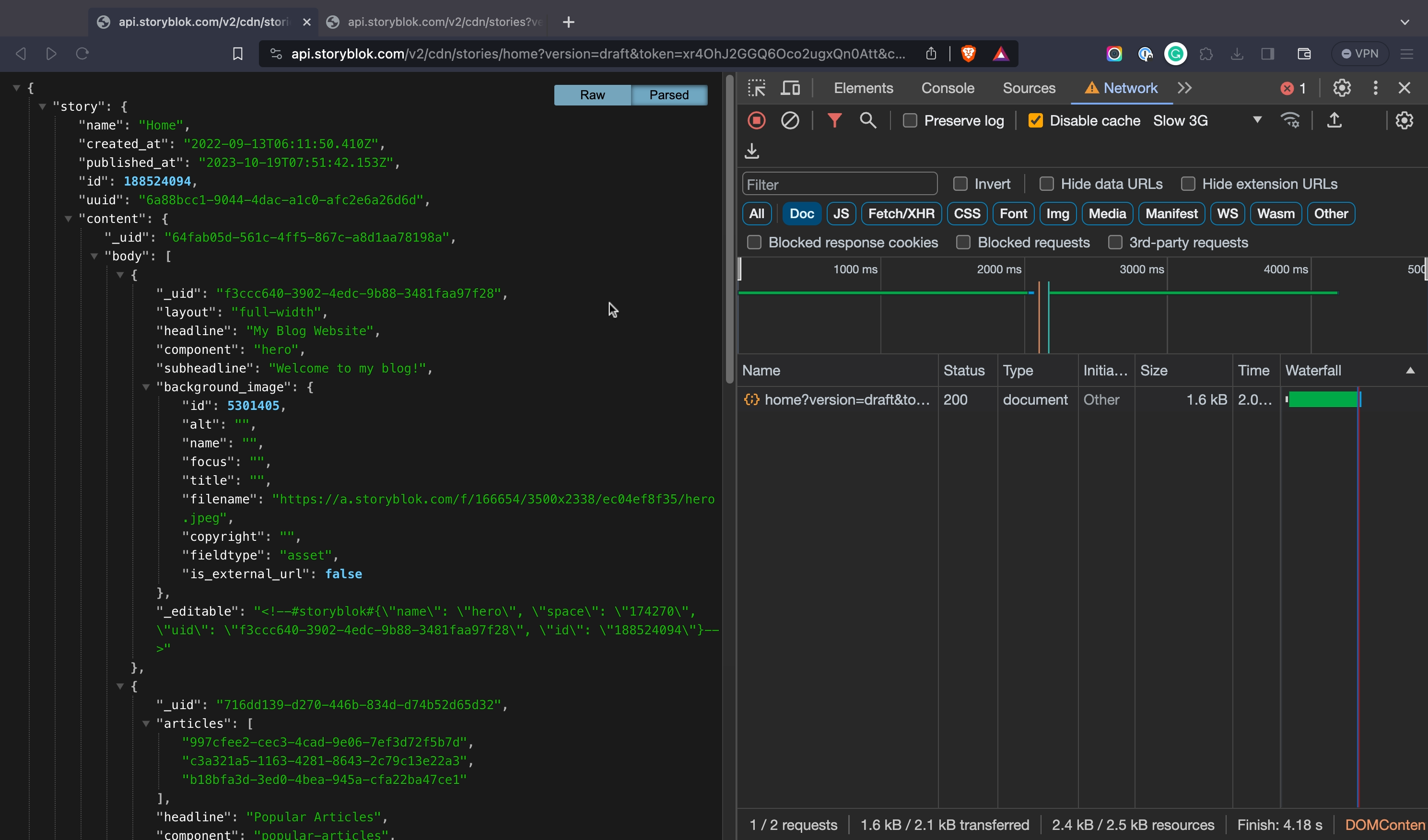Open the network conditions wifi icon
Image resolution: width=1428 pixels, height=840 pixels.
coord(1290,121)
